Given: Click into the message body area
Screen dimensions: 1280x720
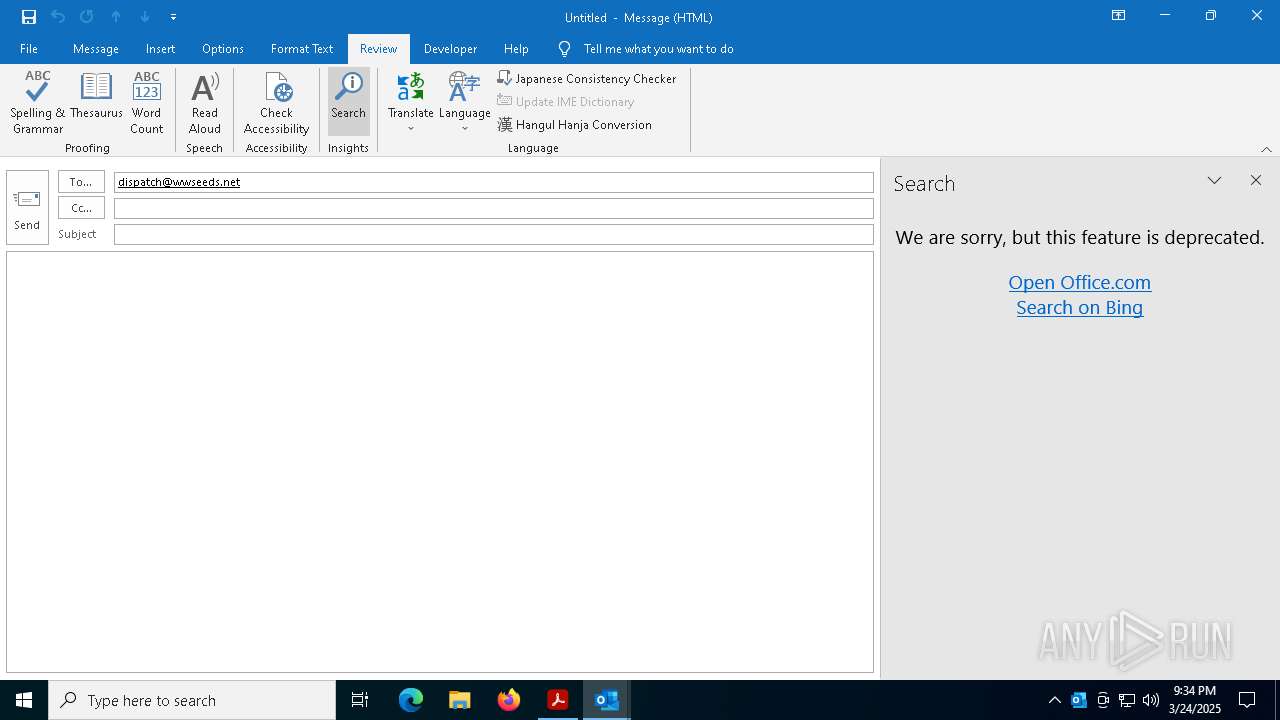Looking at the screenshot, I should tap(440, 462).
